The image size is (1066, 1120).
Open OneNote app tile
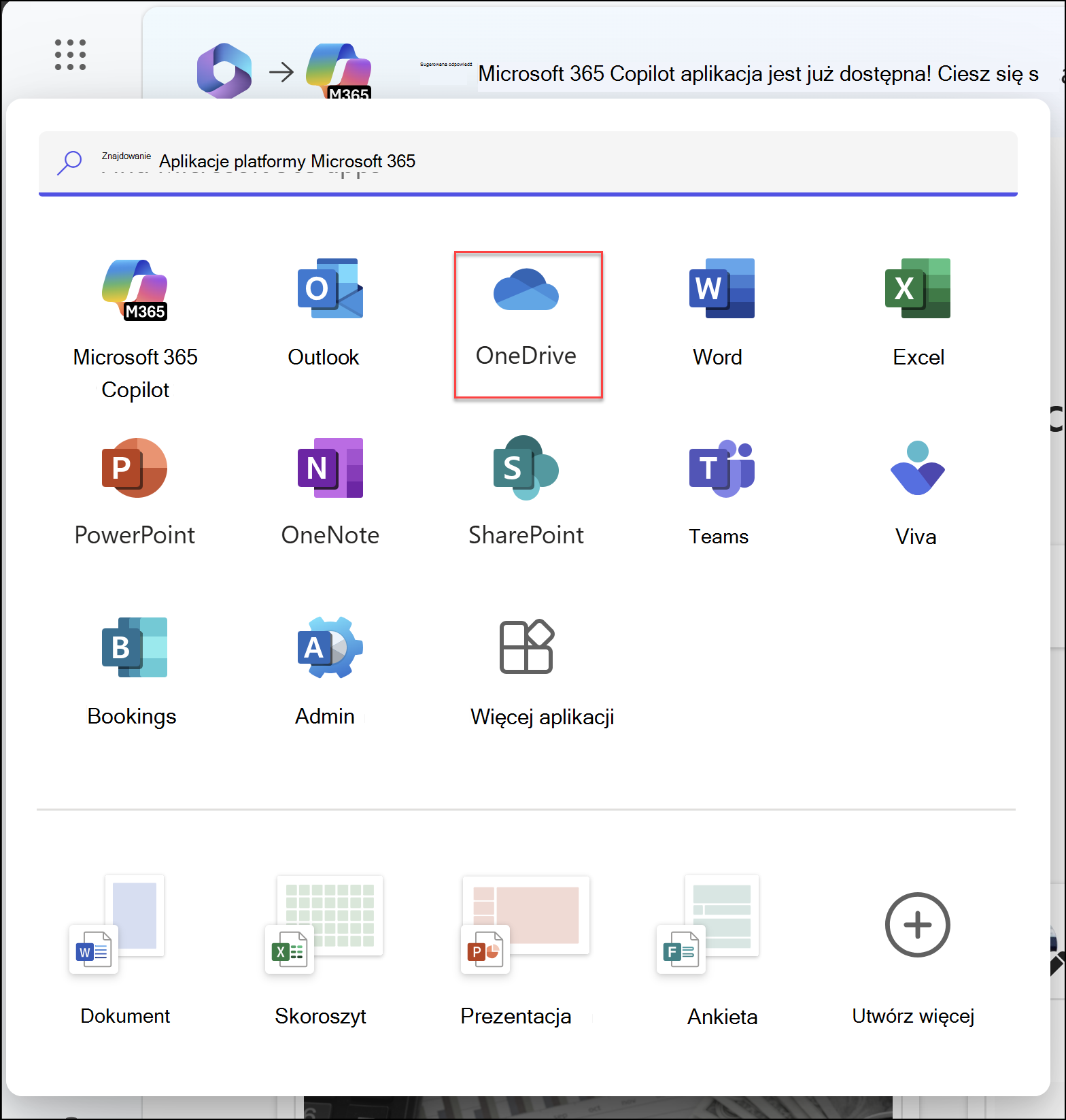[330, 492]
